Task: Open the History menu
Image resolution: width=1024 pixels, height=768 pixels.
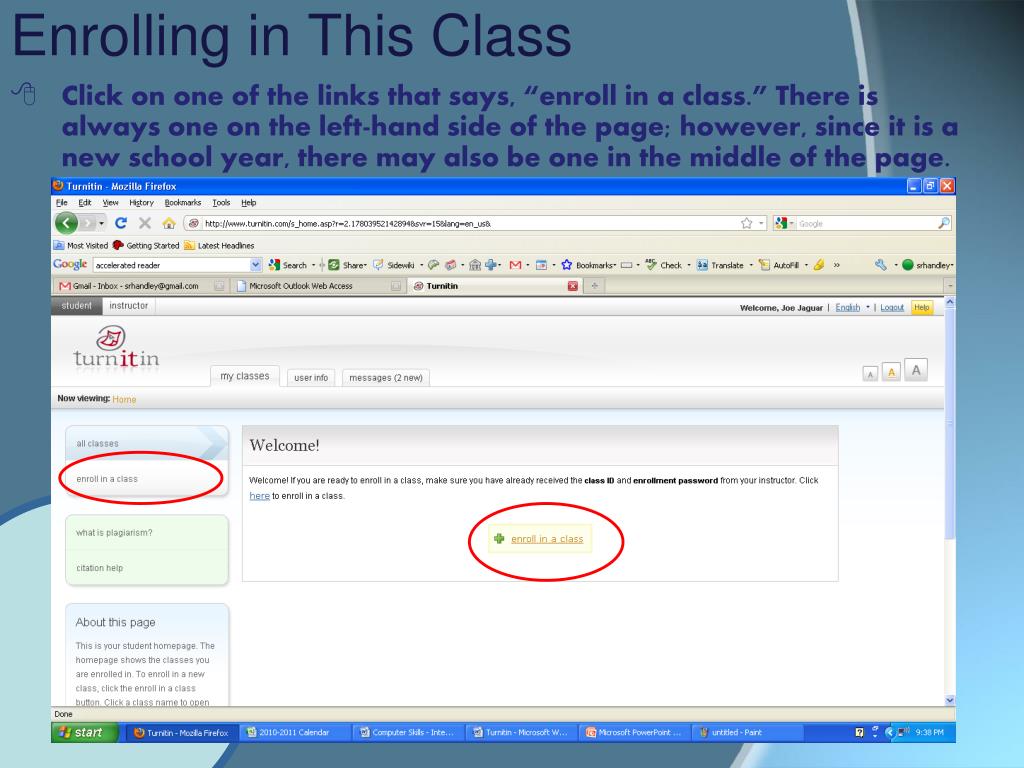Action: coord(141,202)
